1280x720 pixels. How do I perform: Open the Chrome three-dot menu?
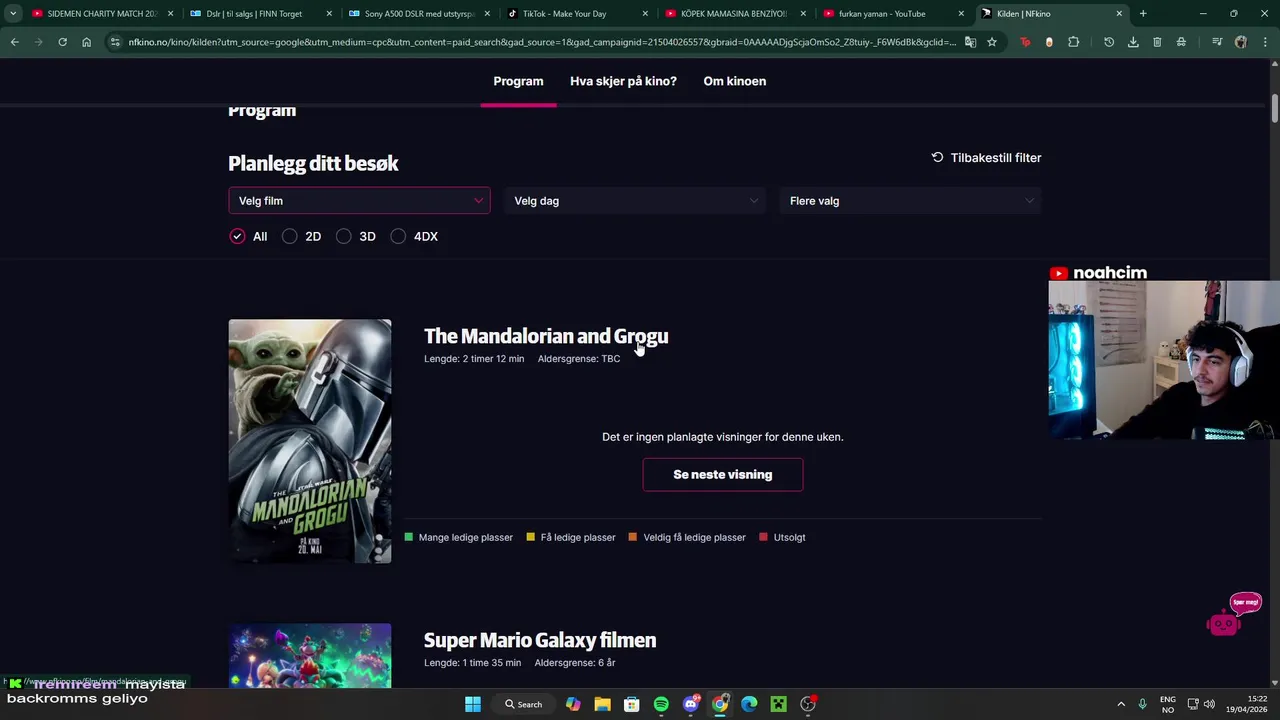tap(1265, 42)
